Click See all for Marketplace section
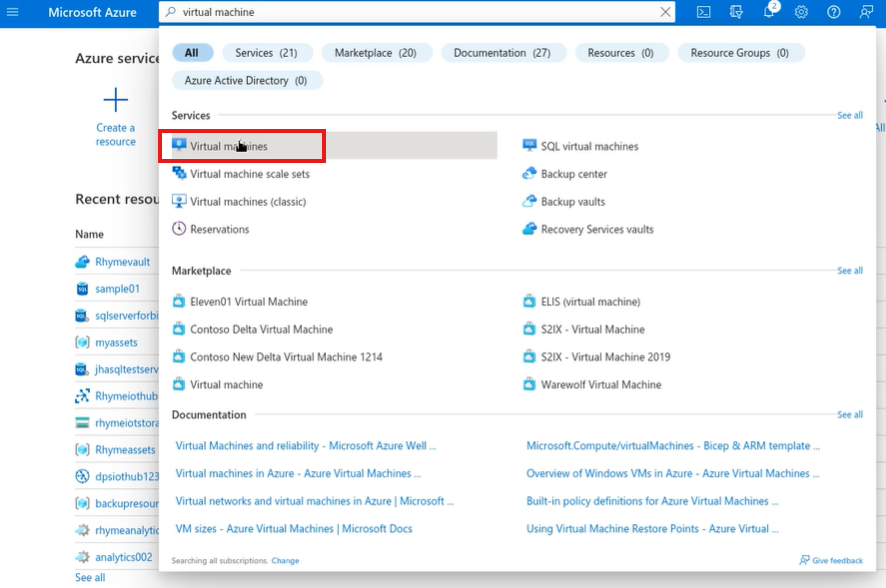 point(850,271)
